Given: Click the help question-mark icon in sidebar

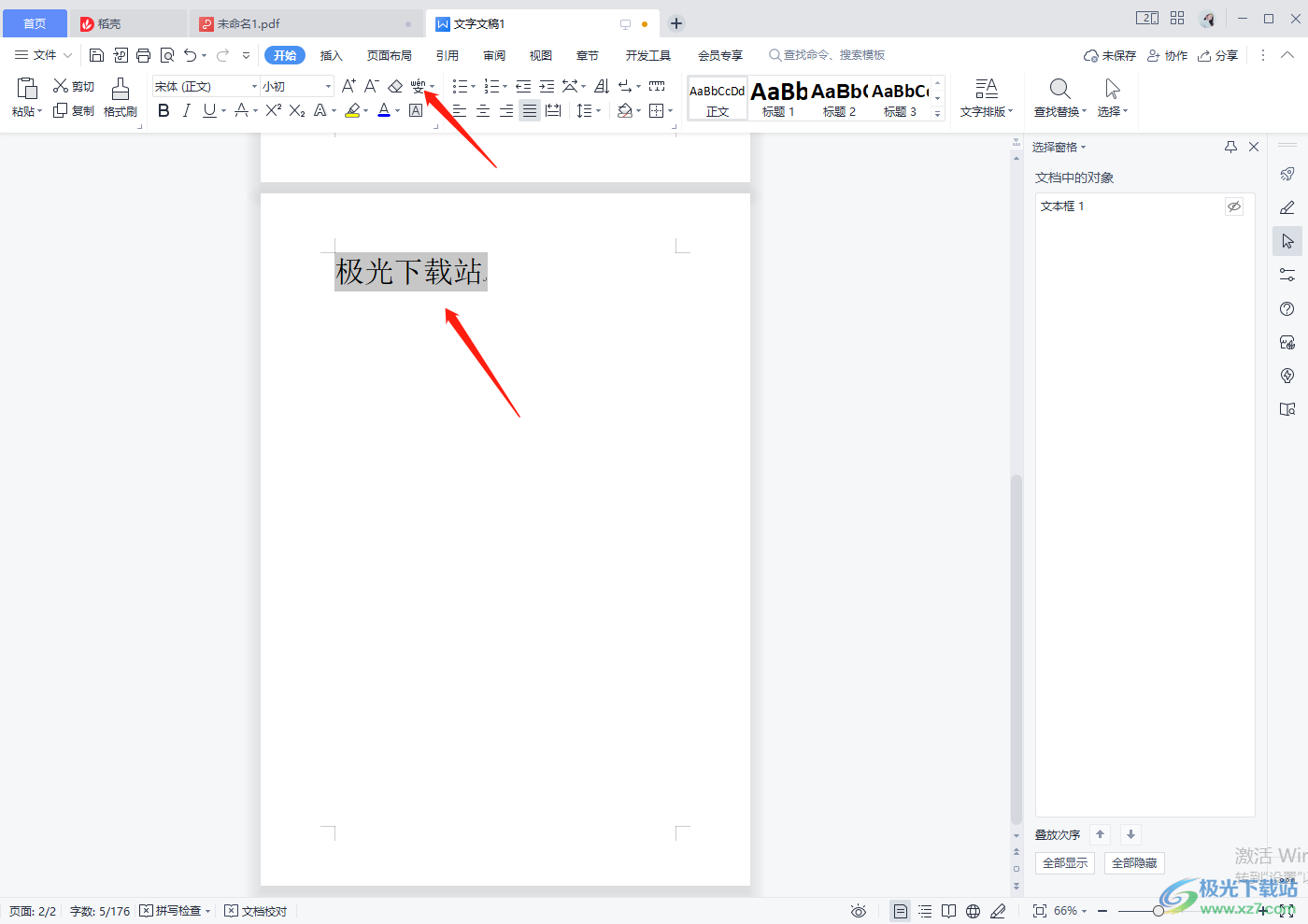Looking at the screenshot, I should [x=1287, y=308].
